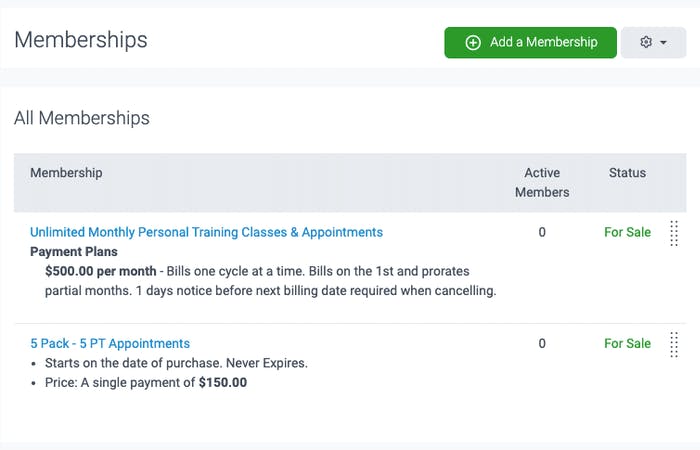Click the $500.00 per month plan text

(x=101, y=271)
